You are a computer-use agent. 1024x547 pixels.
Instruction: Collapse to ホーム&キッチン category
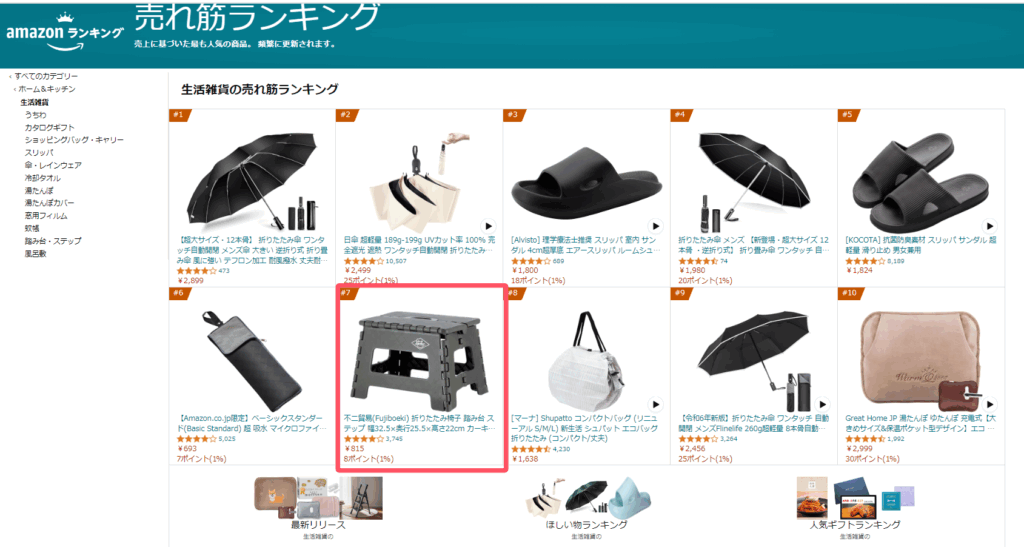[46, 89]
